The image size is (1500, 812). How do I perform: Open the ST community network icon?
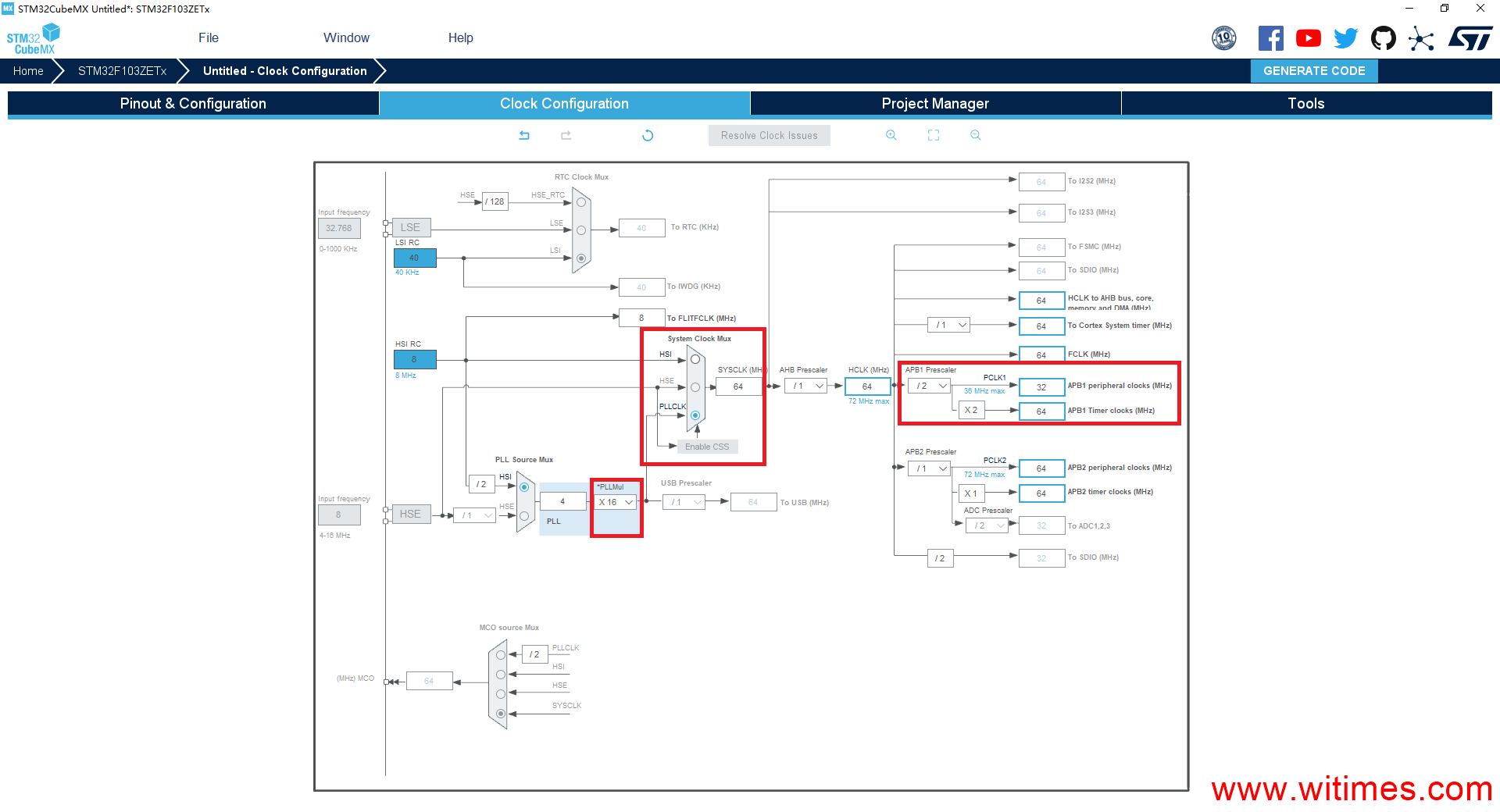coord(1421,38)
